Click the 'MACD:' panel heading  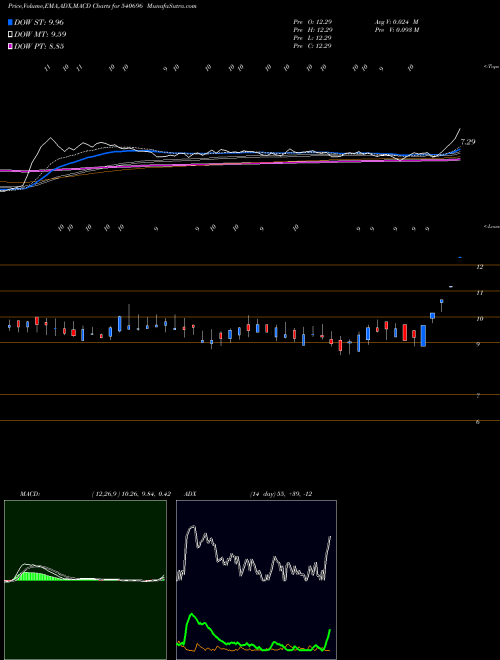pyautogui.click(x=30, y=494)
